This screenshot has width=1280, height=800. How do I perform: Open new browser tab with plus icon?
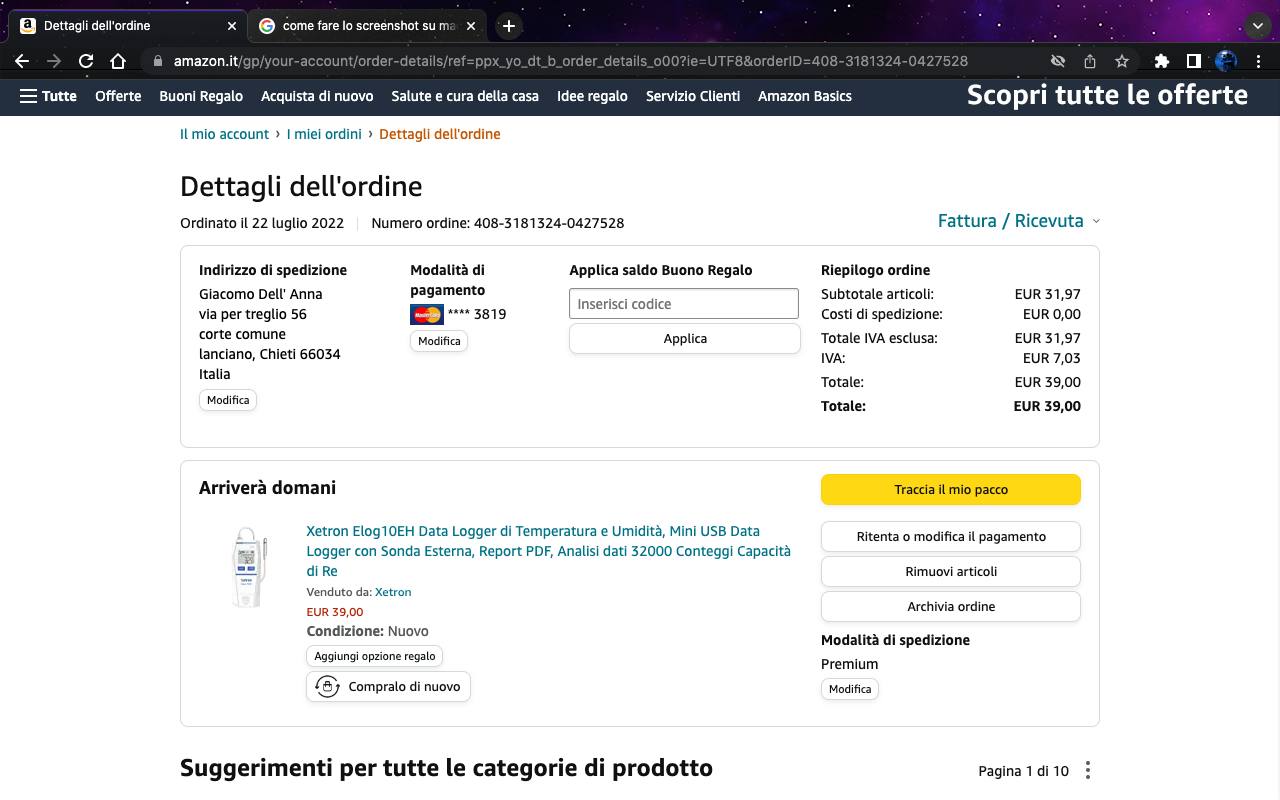[x=508, y=26]
